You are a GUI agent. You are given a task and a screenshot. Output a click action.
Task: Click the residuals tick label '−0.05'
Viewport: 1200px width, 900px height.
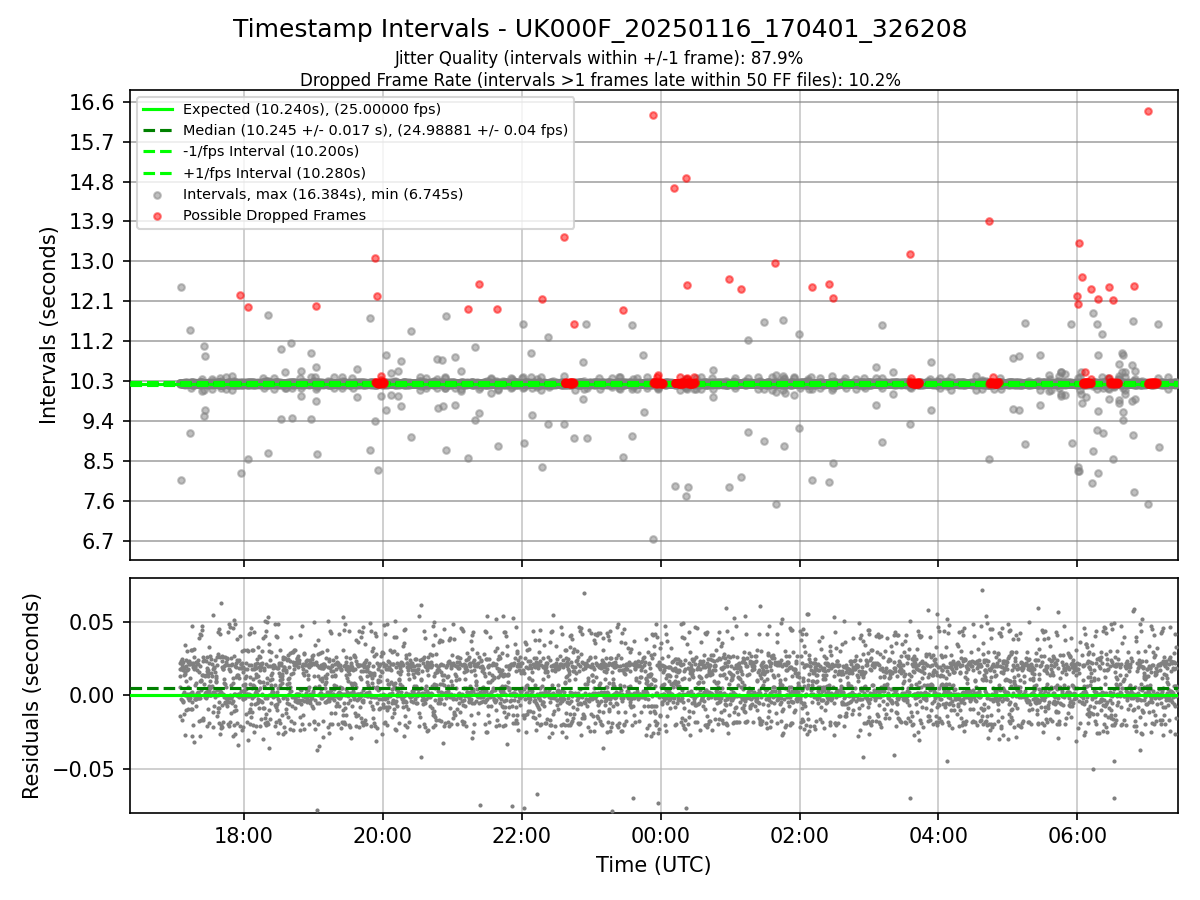85,769
